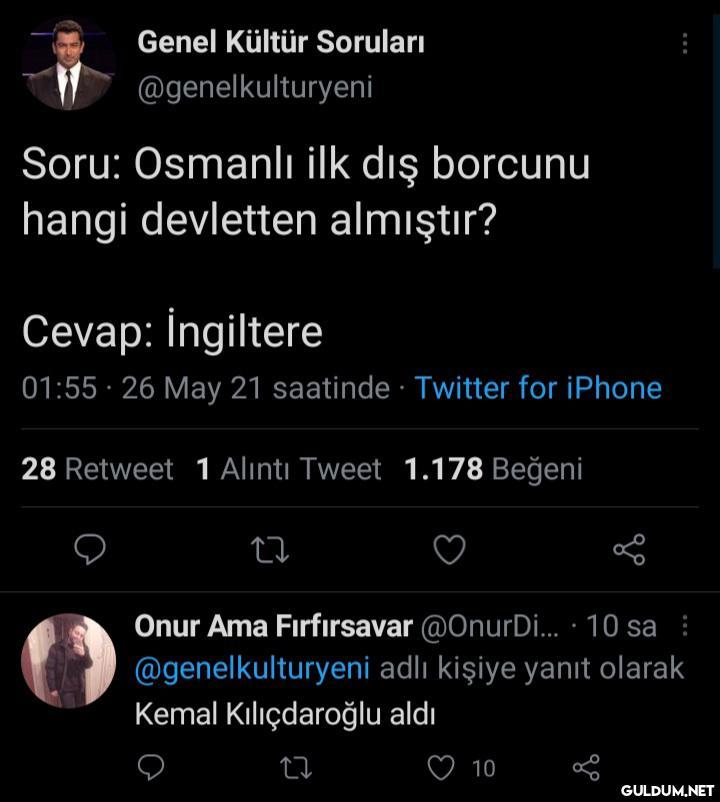Open Onur Ama Fırfırsavar's display name
Viewport: 720px width, 802px height.
click(273, 626)
